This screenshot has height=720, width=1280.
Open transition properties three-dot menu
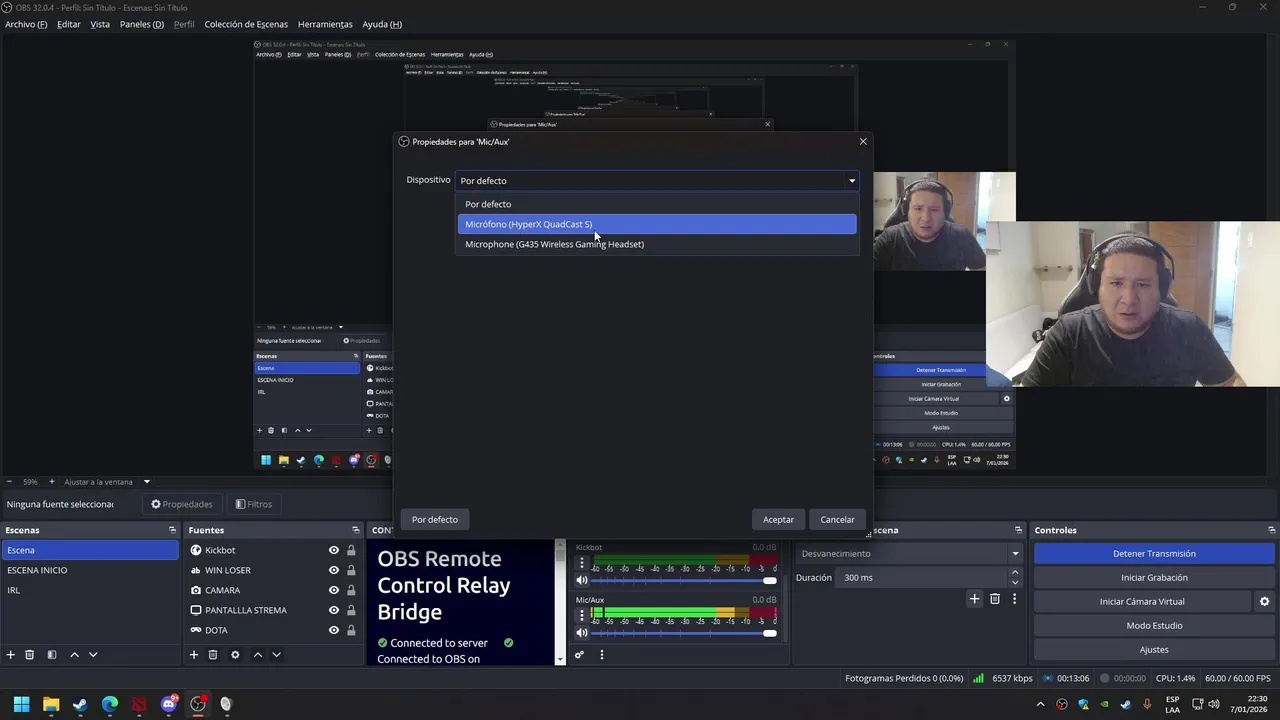click(x=1014, y=599)
